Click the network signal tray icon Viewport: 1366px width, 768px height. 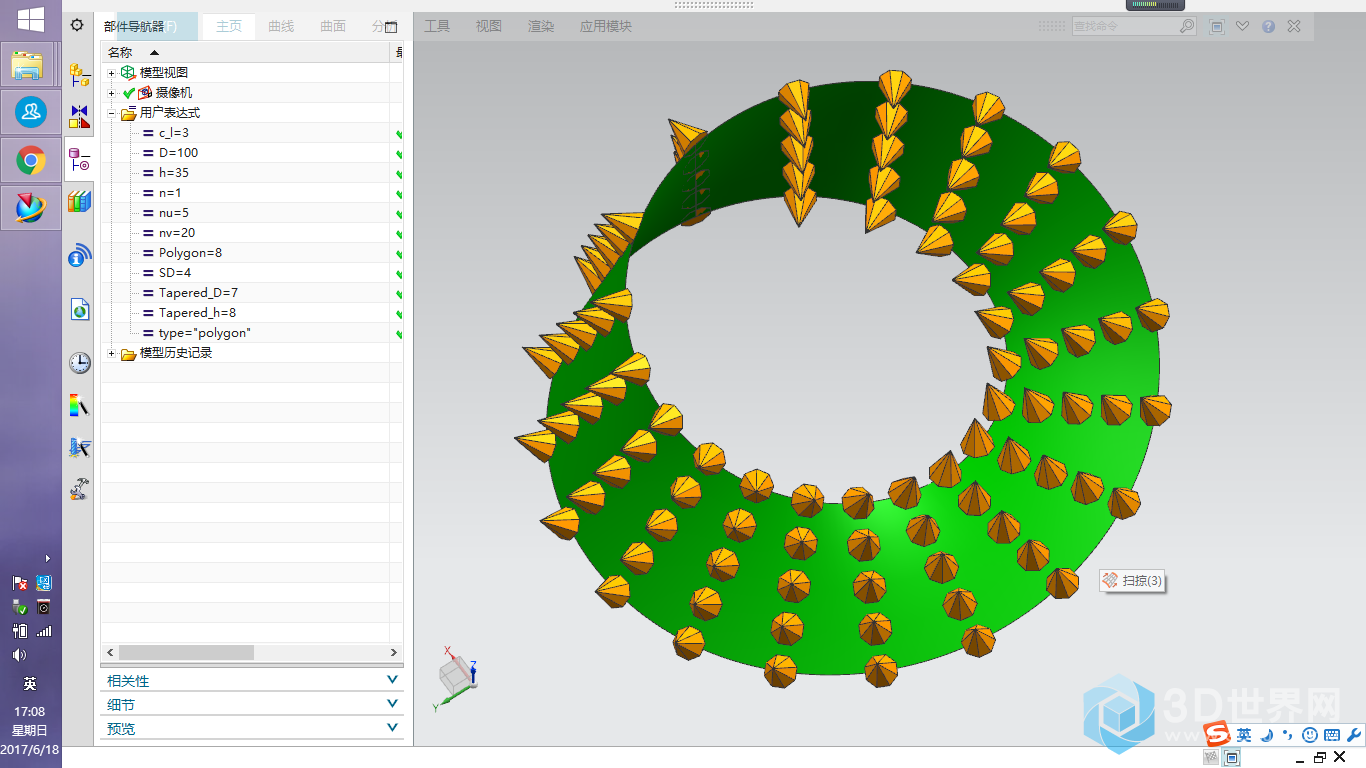click(x=44, y=631)
